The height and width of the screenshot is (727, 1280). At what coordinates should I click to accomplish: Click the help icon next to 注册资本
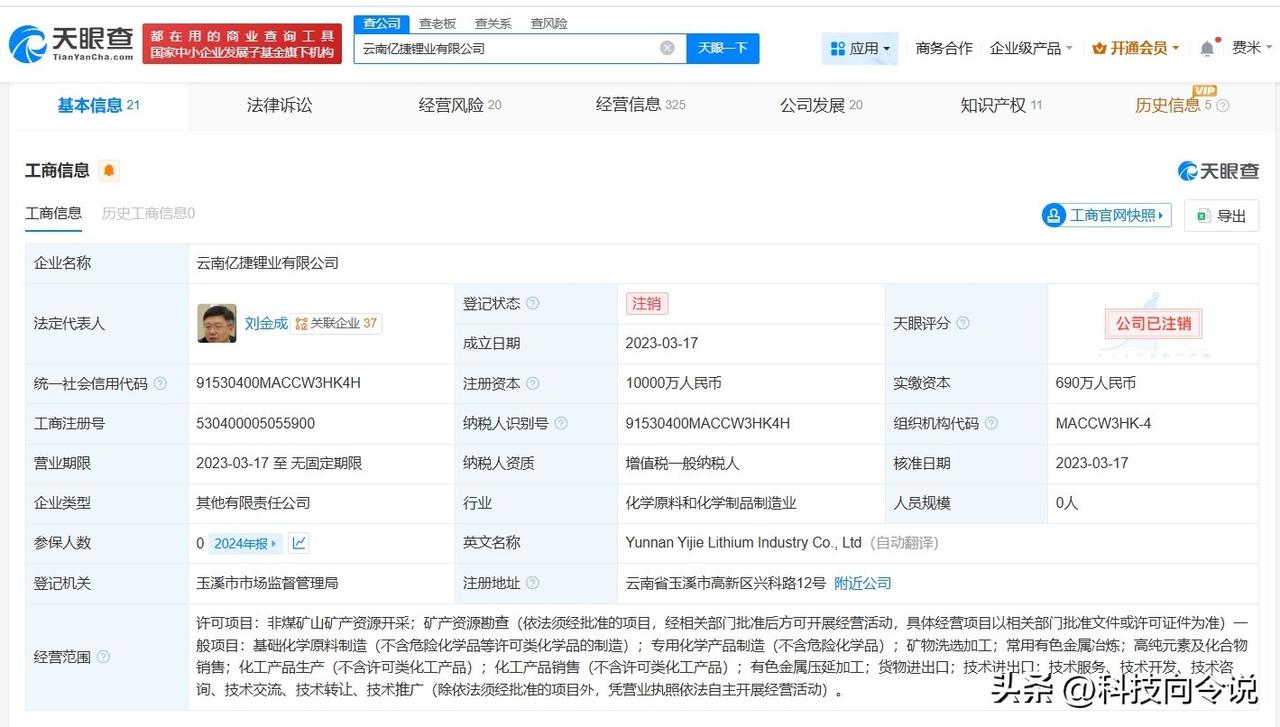(x=534, y=383)
